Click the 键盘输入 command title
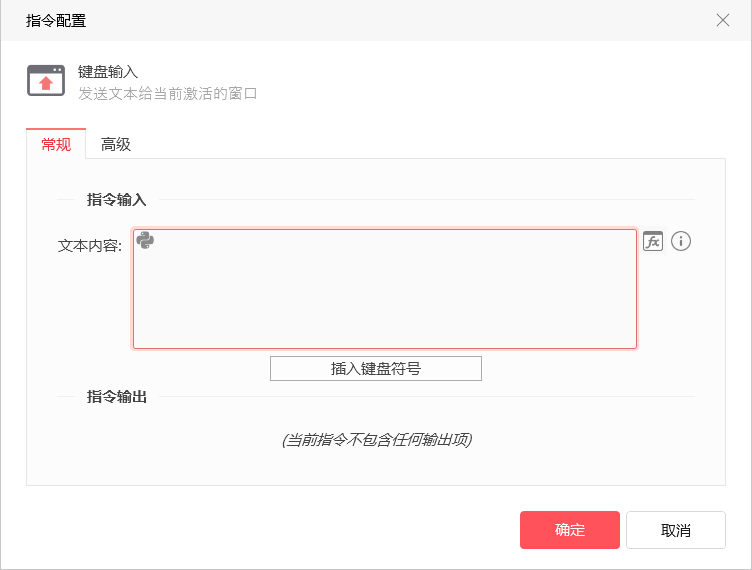This screenshot has height=570, width=752. [x=108, y=72]
